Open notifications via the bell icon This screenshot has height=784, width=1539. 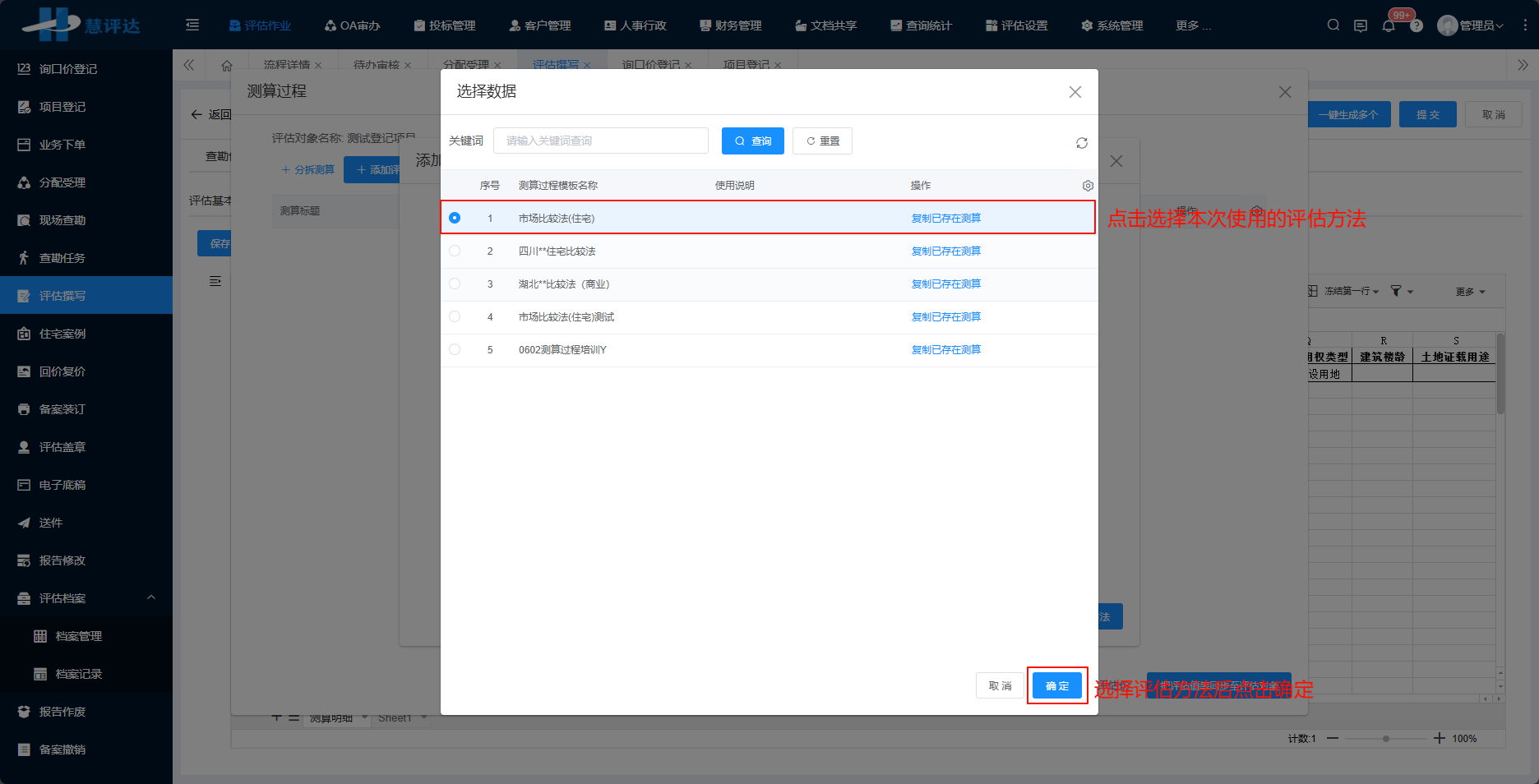1389,25
